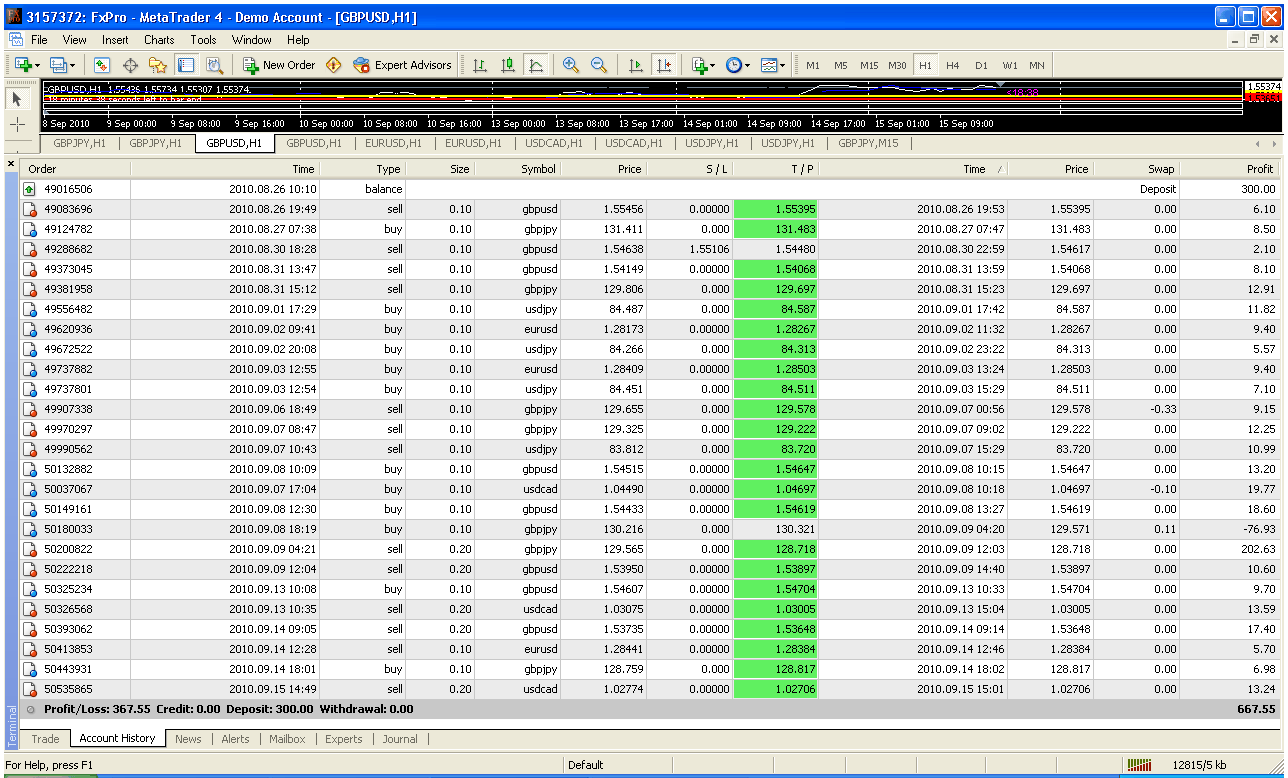Click the zoom in magnifier icon

pos(571,65)
